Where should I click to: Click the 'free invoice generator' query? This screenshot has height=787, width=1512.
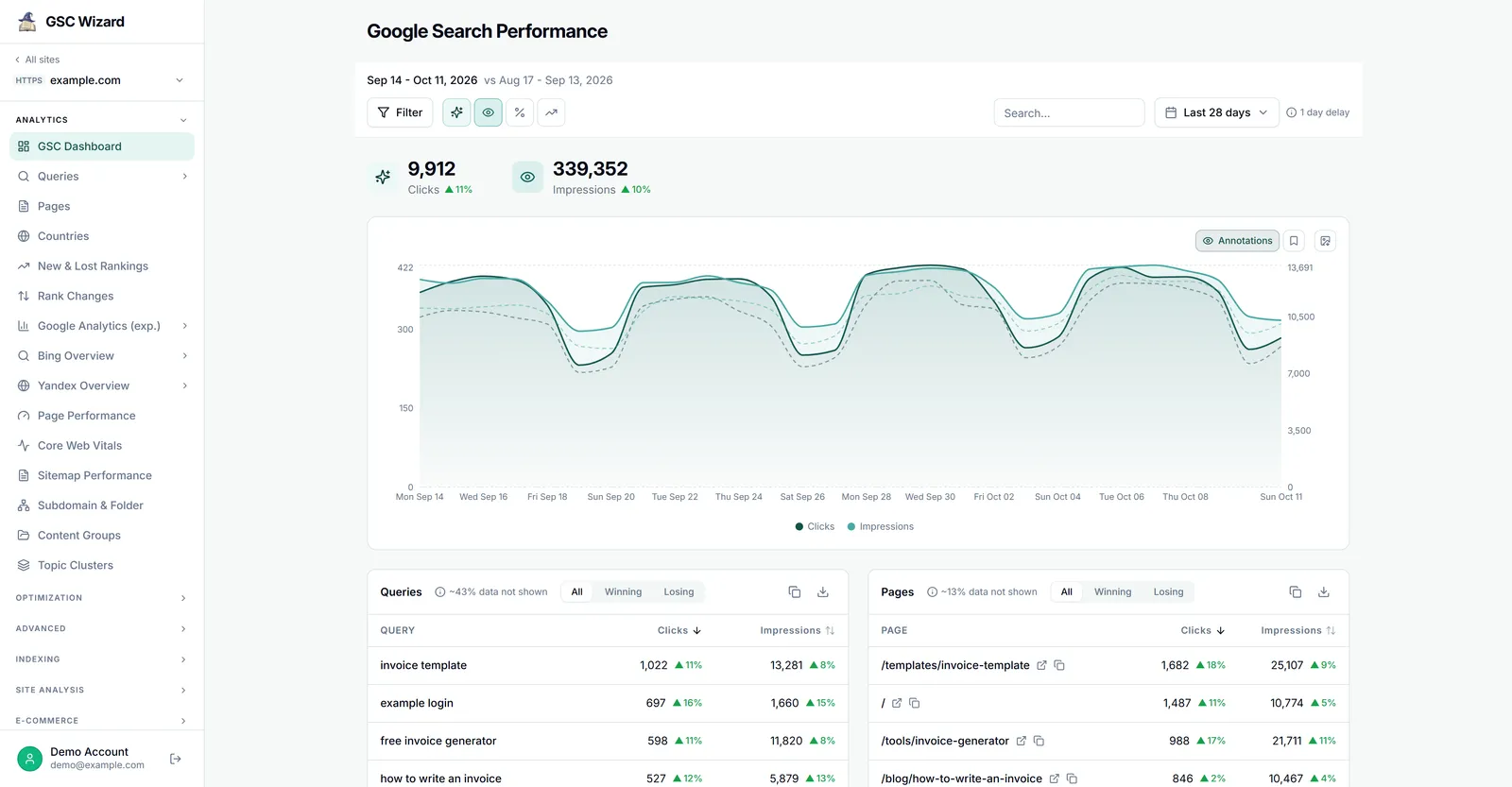pyautogui.click(x=438, y=742)
